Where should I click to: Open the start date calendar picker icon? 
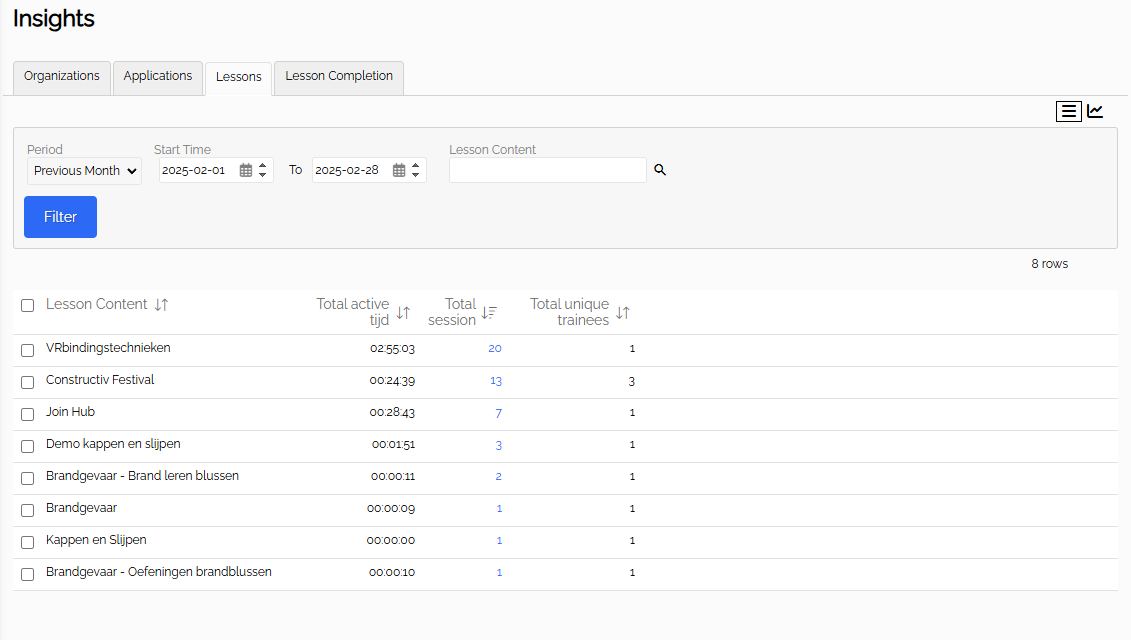[x=246, y=170]
